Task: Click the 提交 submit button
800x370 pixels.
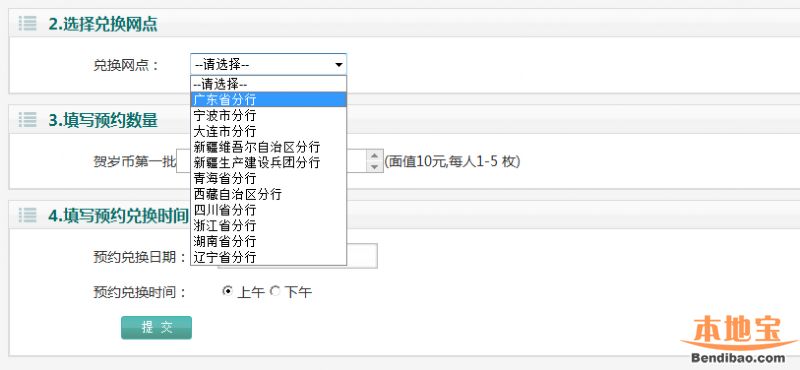Action: [157, 328]
